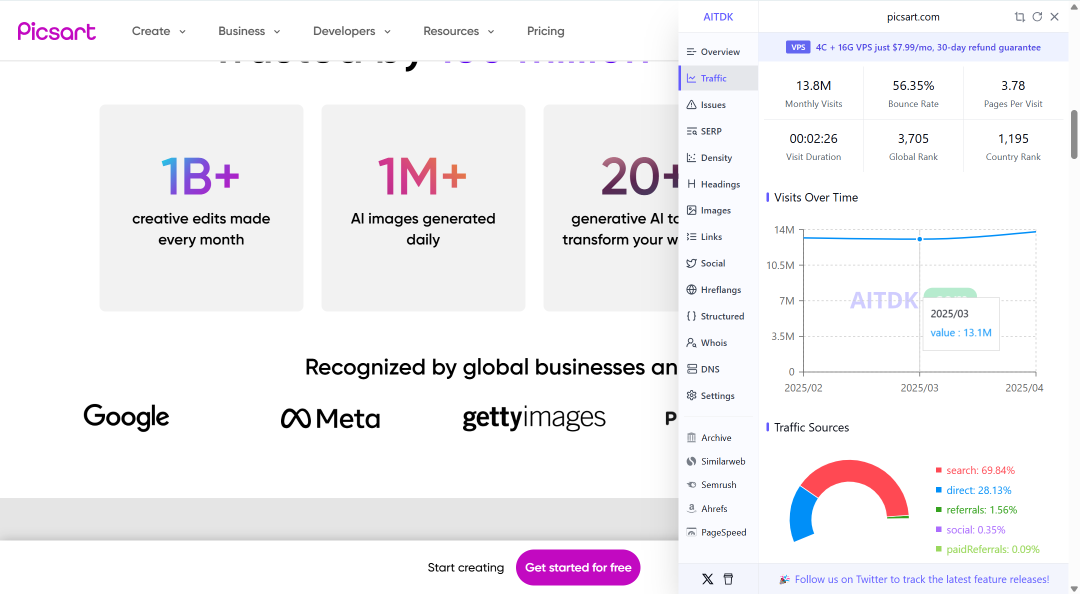Click the Picsart logo
Image resolution: width=1080 pixels, height=594 pixels.
56,31
